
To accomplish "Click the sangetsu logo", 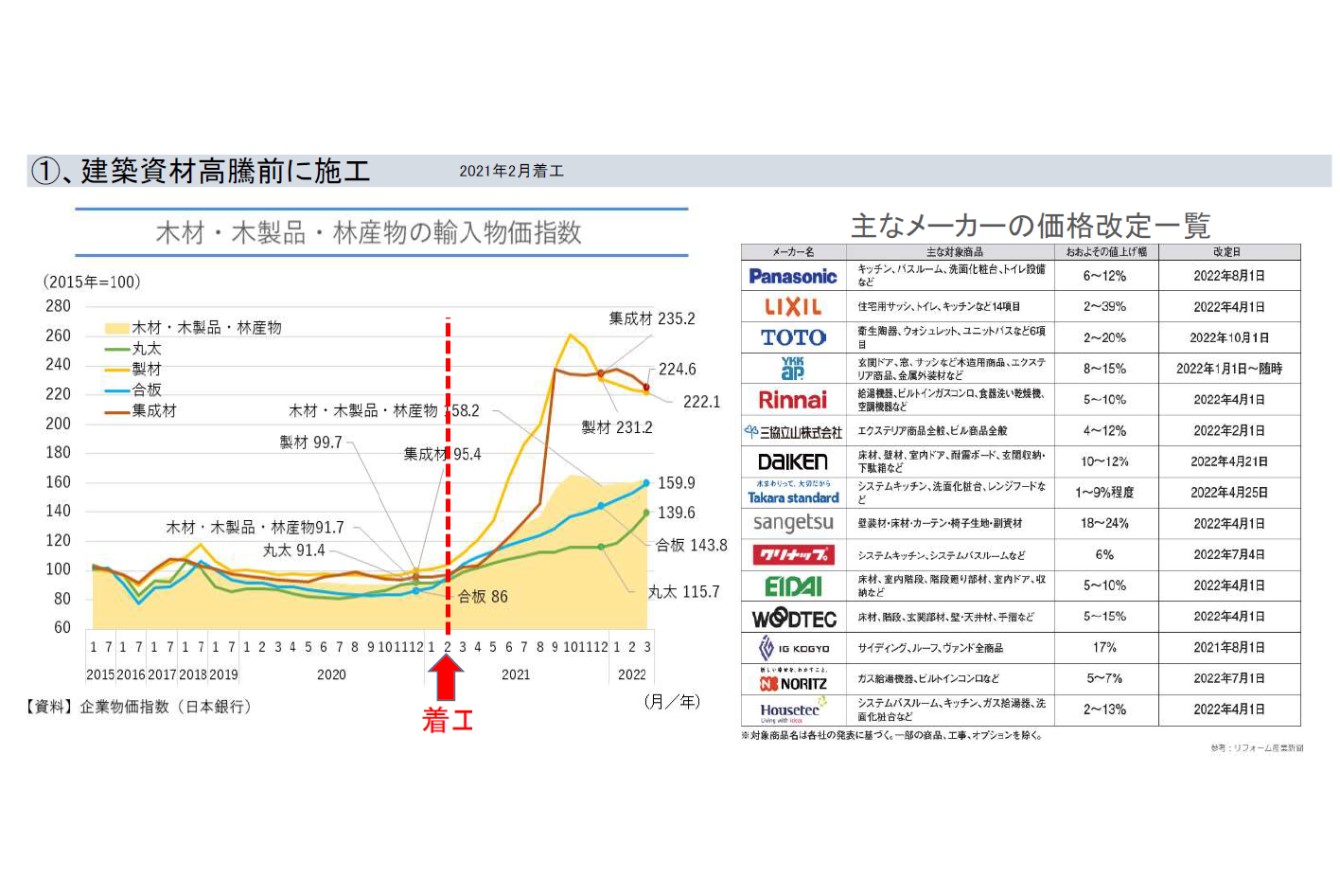I will 793,523.
